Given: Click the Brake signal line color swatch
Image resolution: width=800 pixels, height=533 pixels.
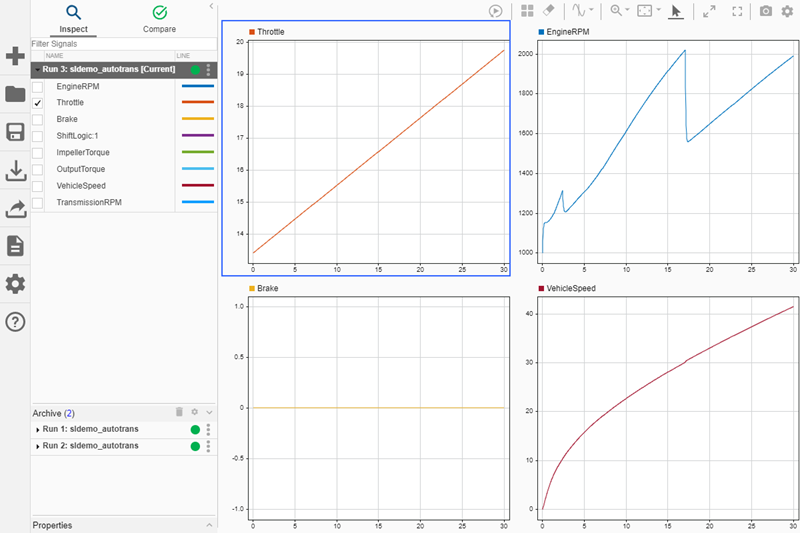Looking at the screenshot, I should pos(196,119).
